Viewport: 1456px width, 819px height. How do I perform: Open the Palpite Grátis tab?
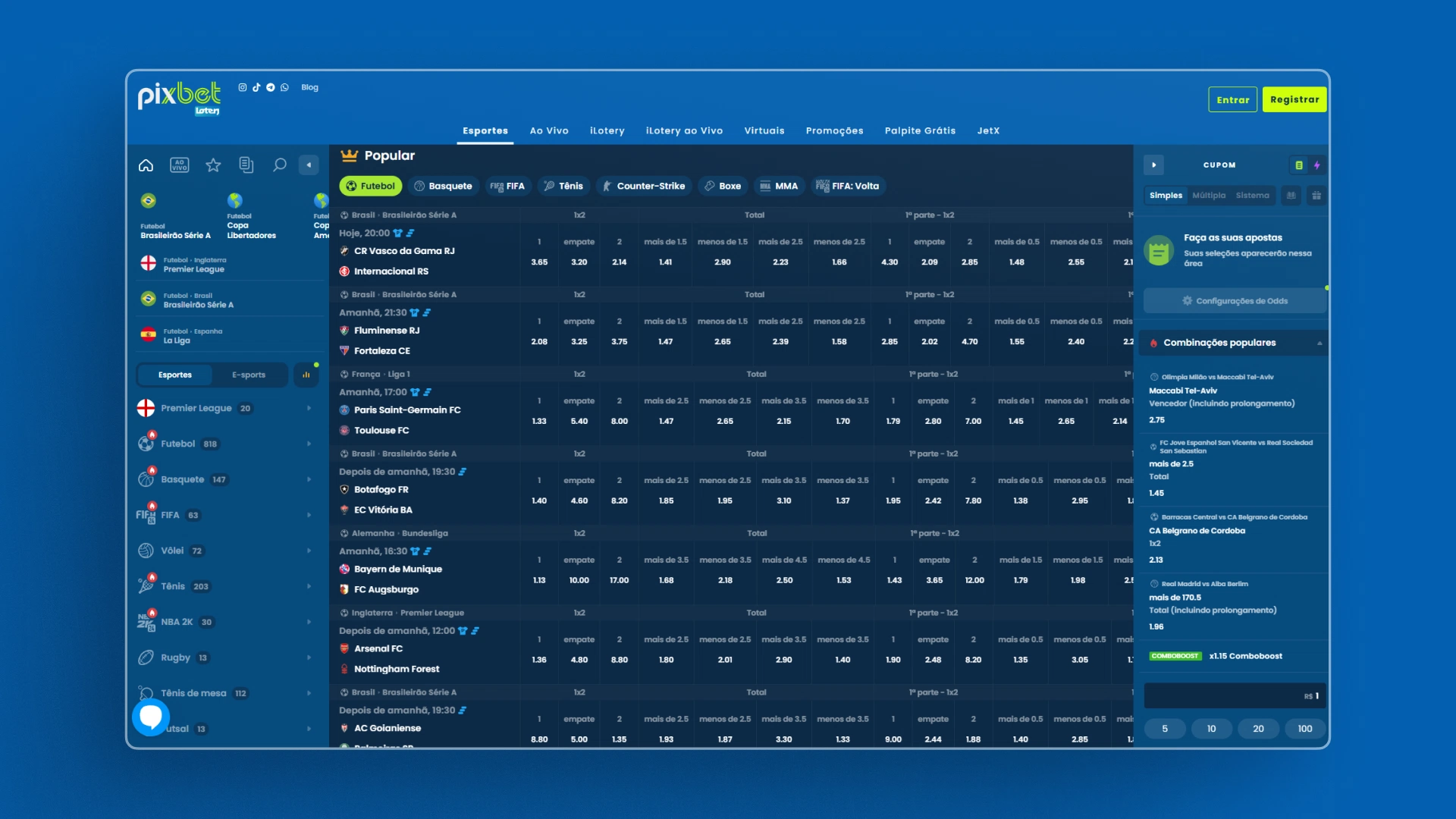(x=920, y=130)
